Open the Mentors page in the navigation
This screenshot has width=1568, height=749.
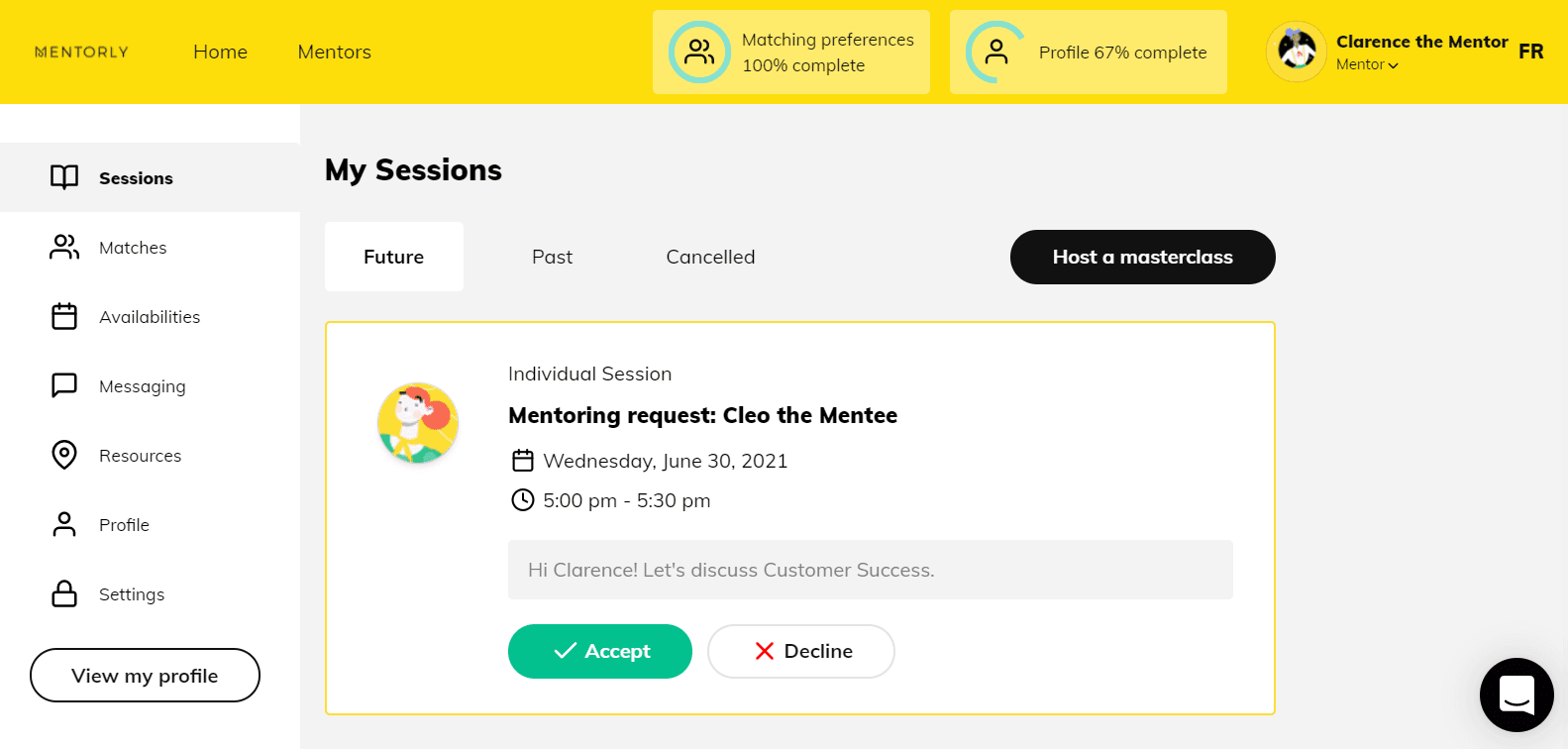[x=334, y=52]
